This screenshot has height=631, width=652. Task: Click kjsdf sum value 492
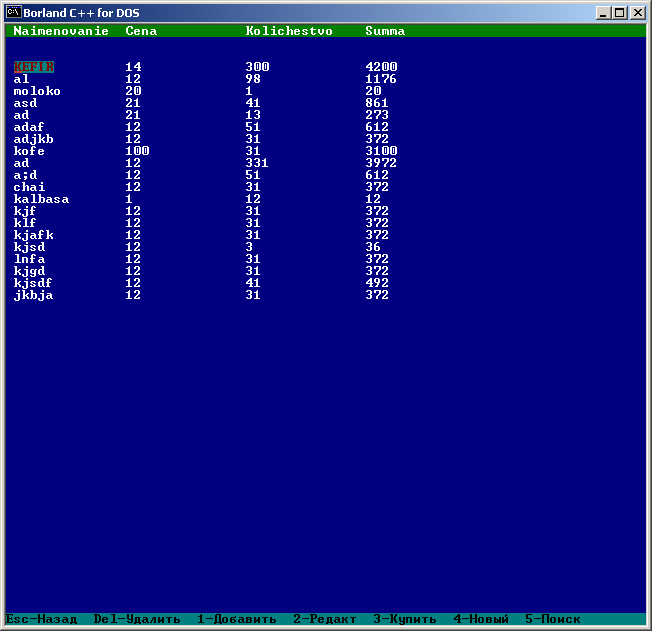(377, 283)
